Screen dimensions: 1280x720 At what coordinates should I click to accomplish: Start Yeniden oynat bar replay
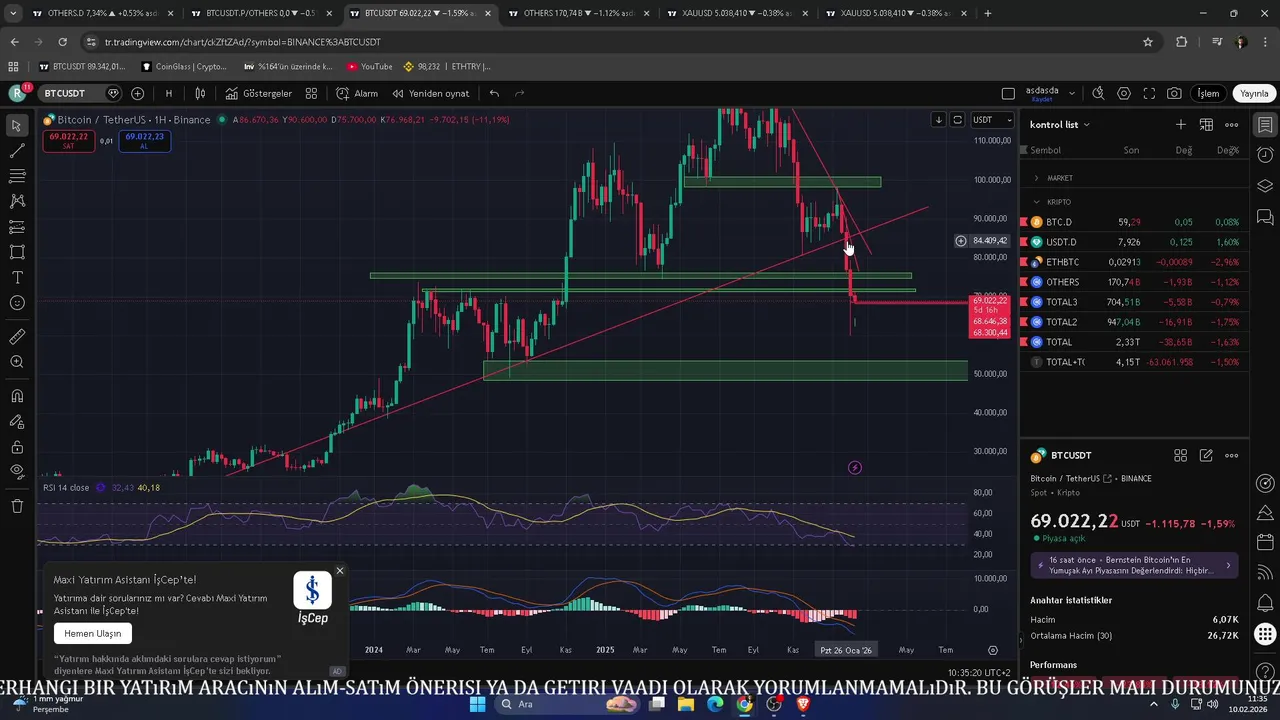pyautogui.click(x=431, y=93)
